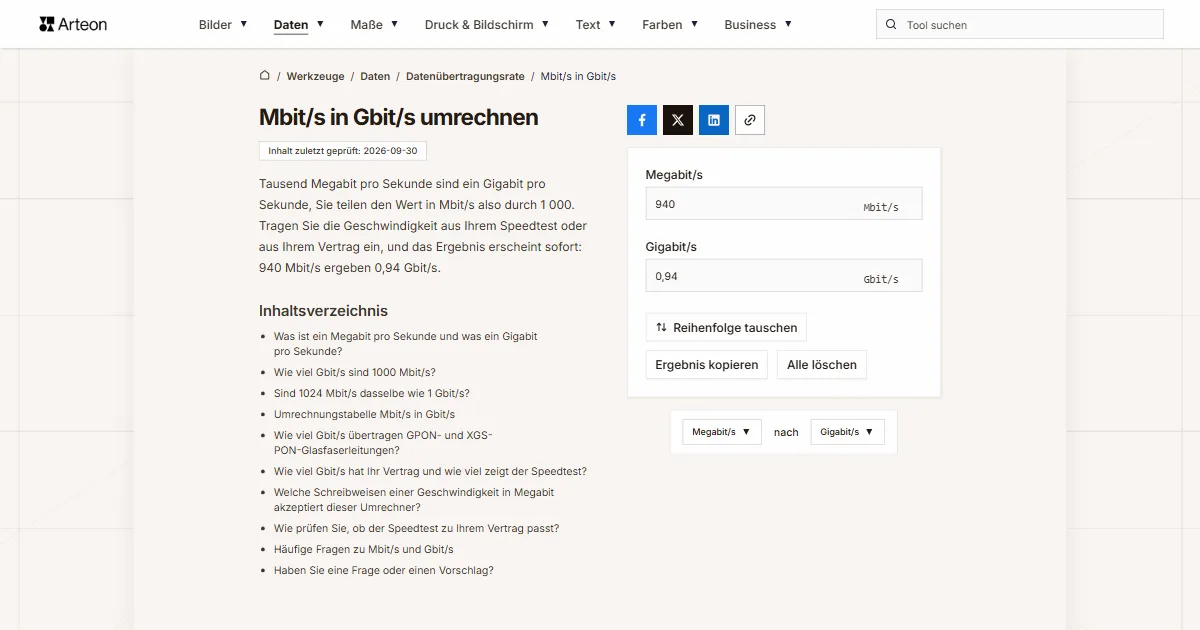Click the Gigabit/s value input
Viewport: 1200px width, 630px height.
(784, 276)
